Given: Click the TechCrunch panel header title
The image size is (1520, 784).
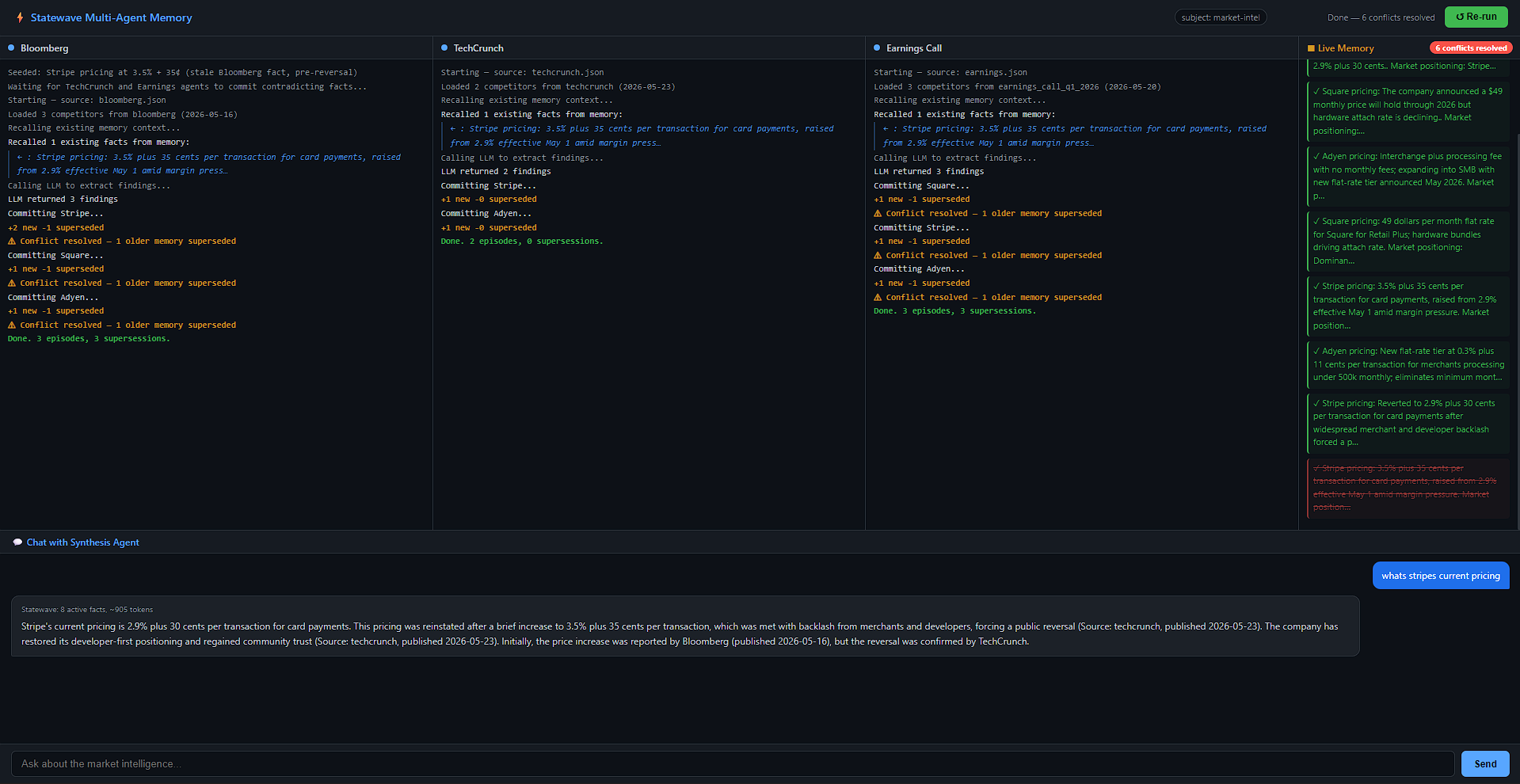Looking at the screenshot, I should point(478,48).
